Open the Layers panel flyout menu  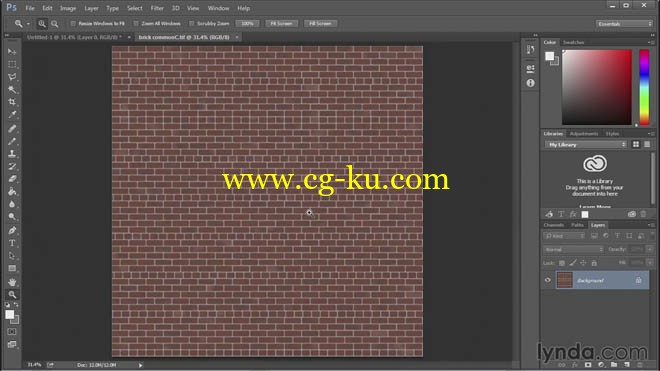pyautogui.click(x=651, y=225)
